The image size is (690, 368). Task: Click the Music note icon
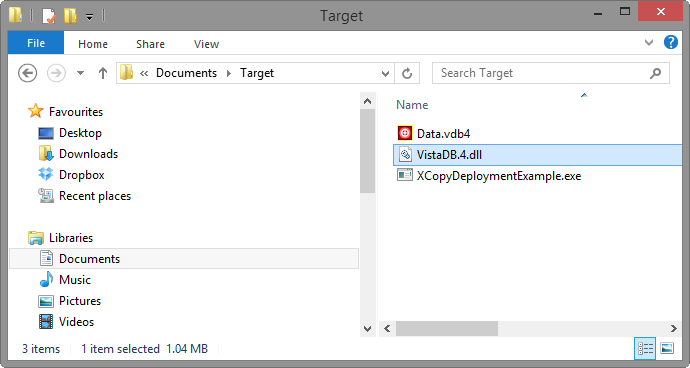[x=46, y=280]
